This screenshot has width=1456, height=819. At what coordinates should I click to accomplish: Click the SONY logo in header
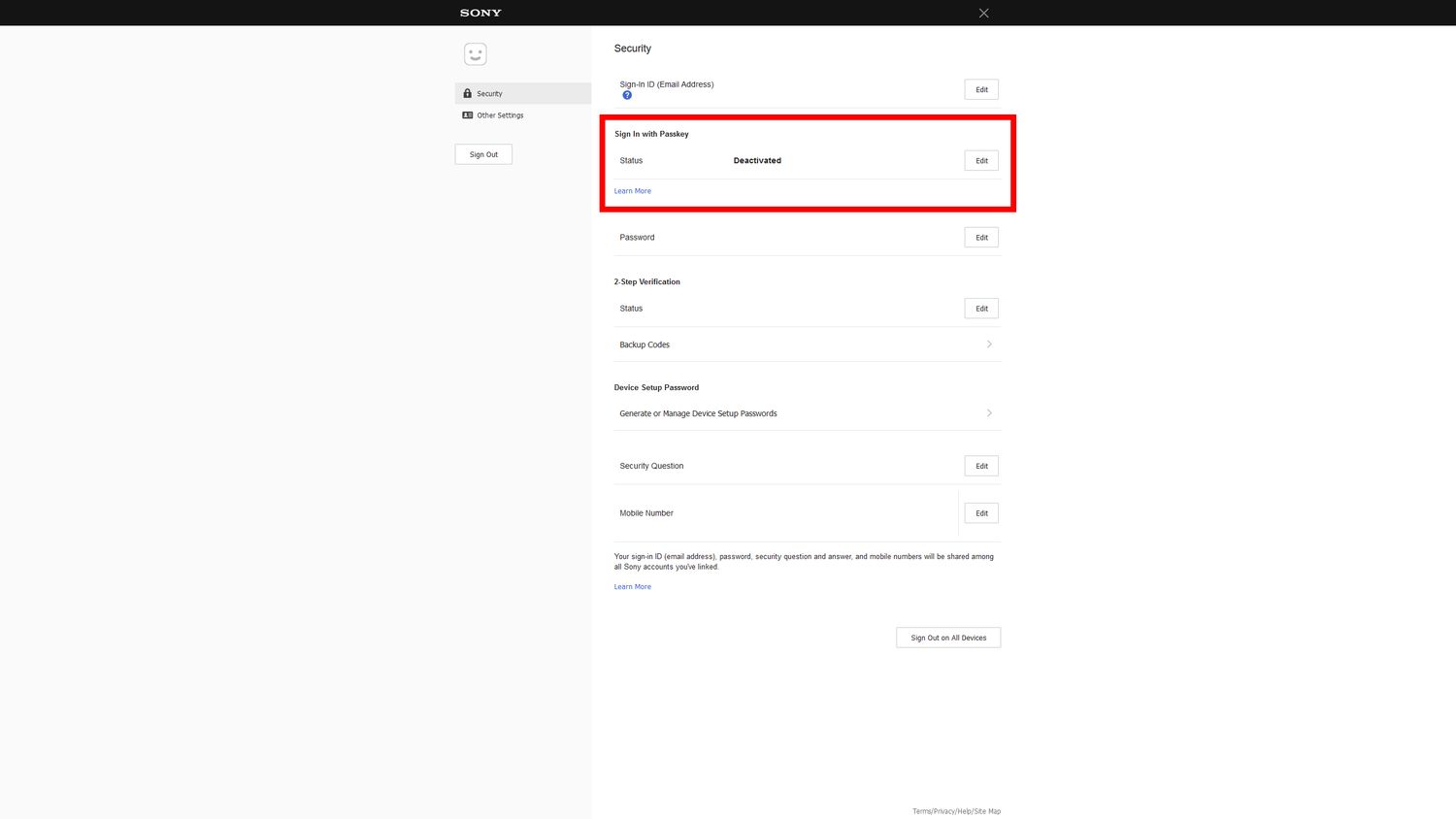480,13
